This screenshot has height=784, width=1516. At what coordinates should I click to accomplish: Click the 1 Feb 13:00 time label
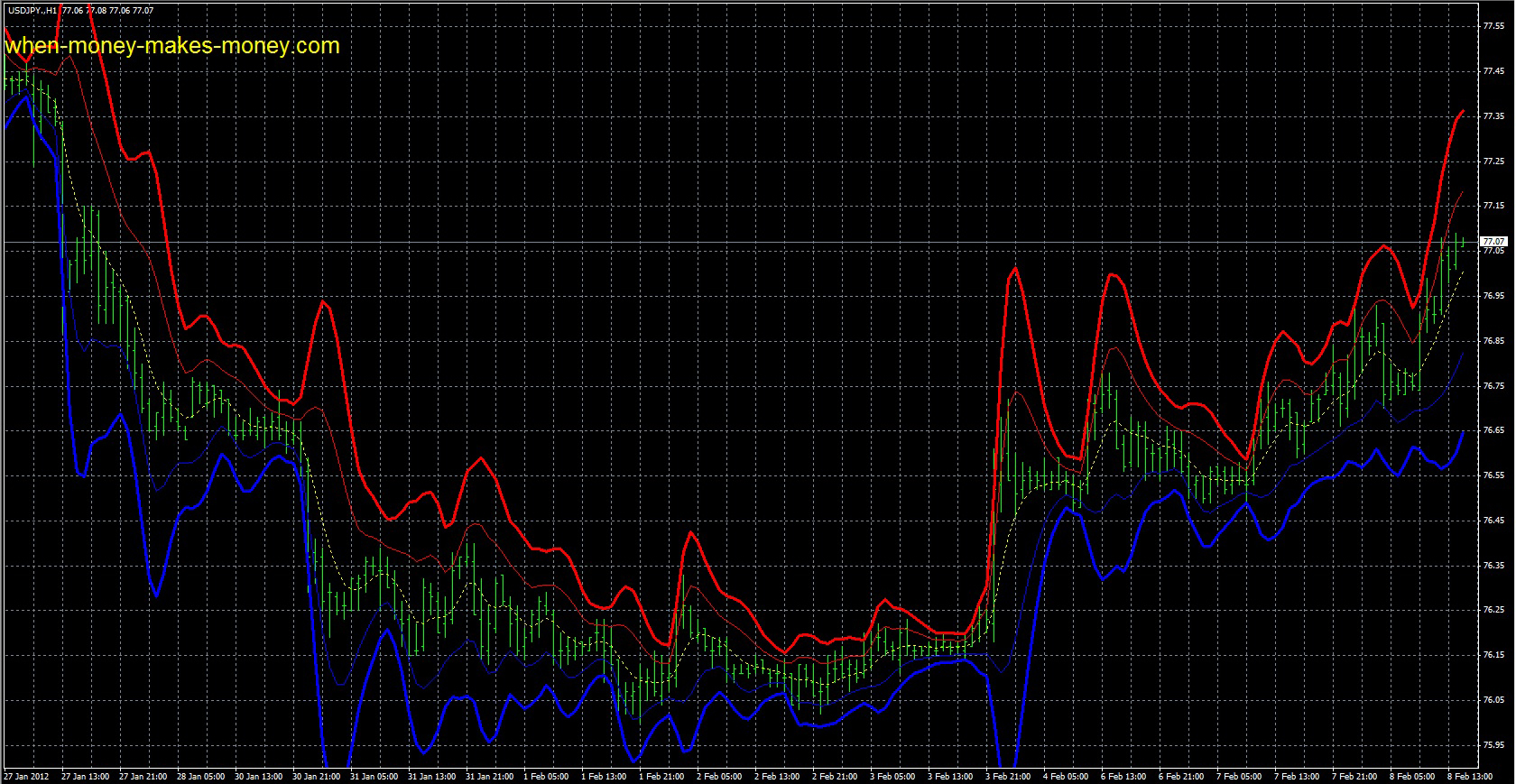point(604,776)
